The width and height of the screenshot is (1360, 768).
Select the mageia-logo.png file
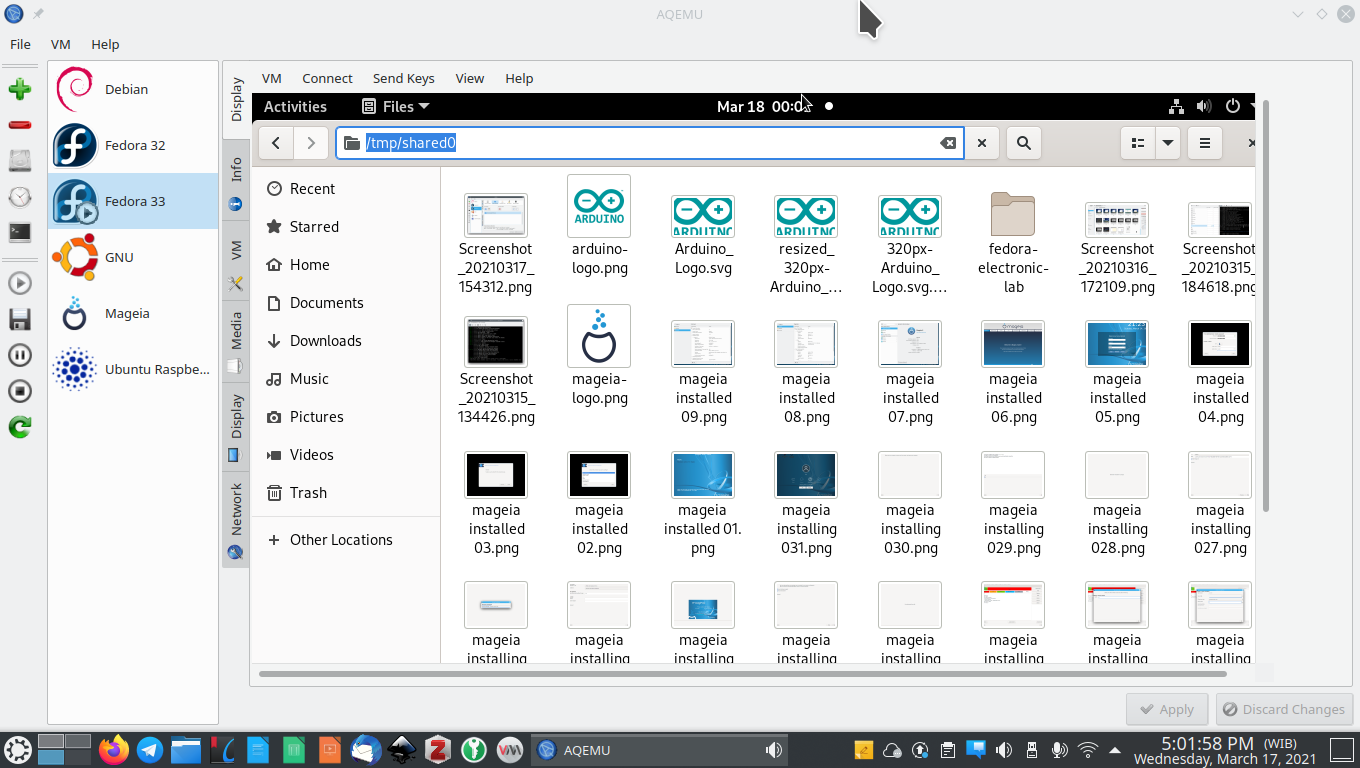[x=600, y=356]
